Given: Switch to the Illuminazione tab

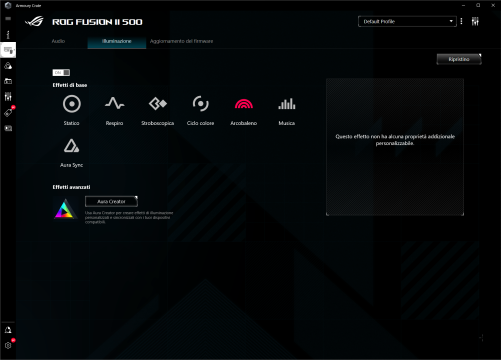Looking at the screenshot, I should [x=117, y=42].
